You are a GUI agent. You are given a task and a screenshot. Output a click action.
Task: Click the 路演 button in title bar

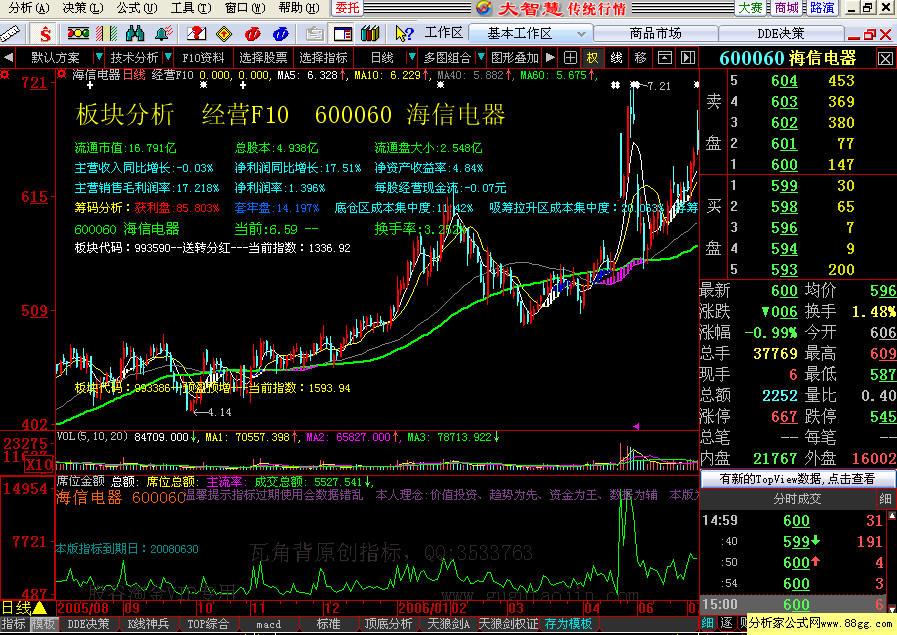click(x=822, y=8)
